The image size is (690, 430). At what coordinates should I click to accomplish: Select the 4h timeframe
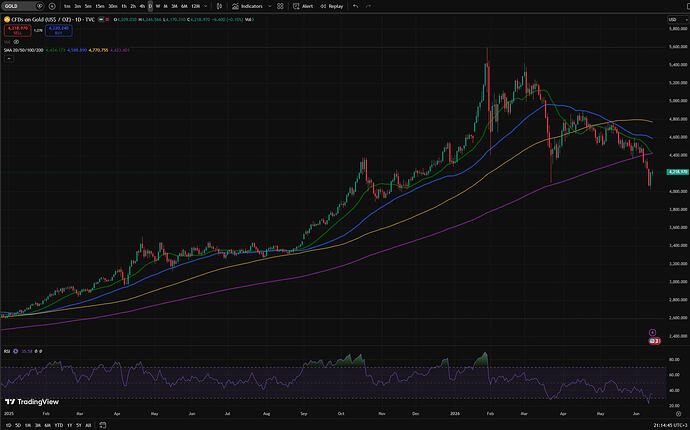click(142, 6)
